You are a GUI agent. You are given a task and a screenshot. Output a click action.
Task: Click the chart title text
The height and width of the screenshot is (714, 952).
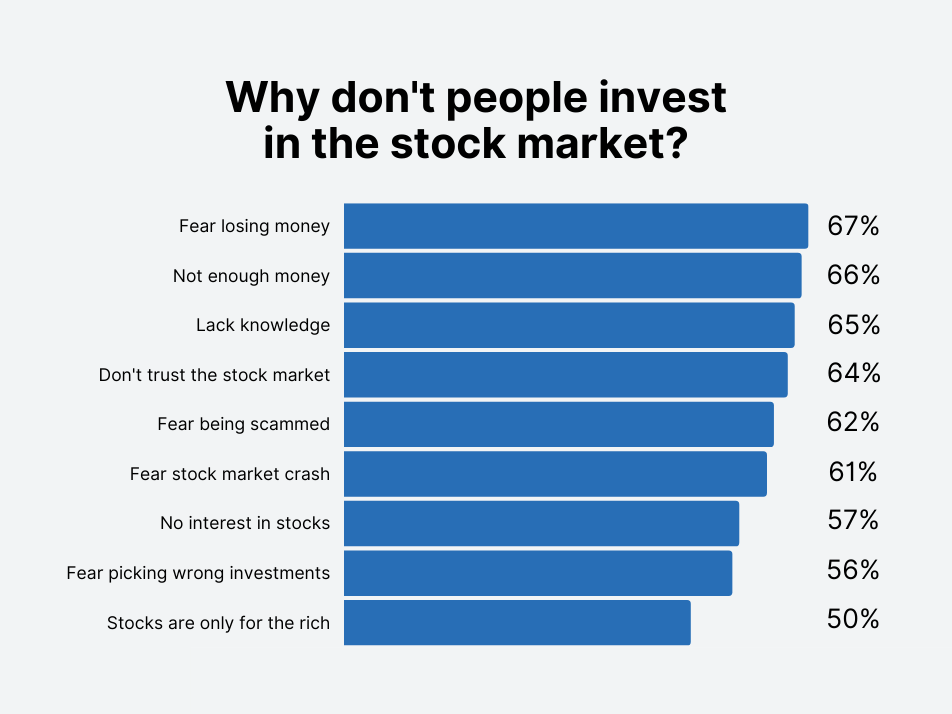476,120
